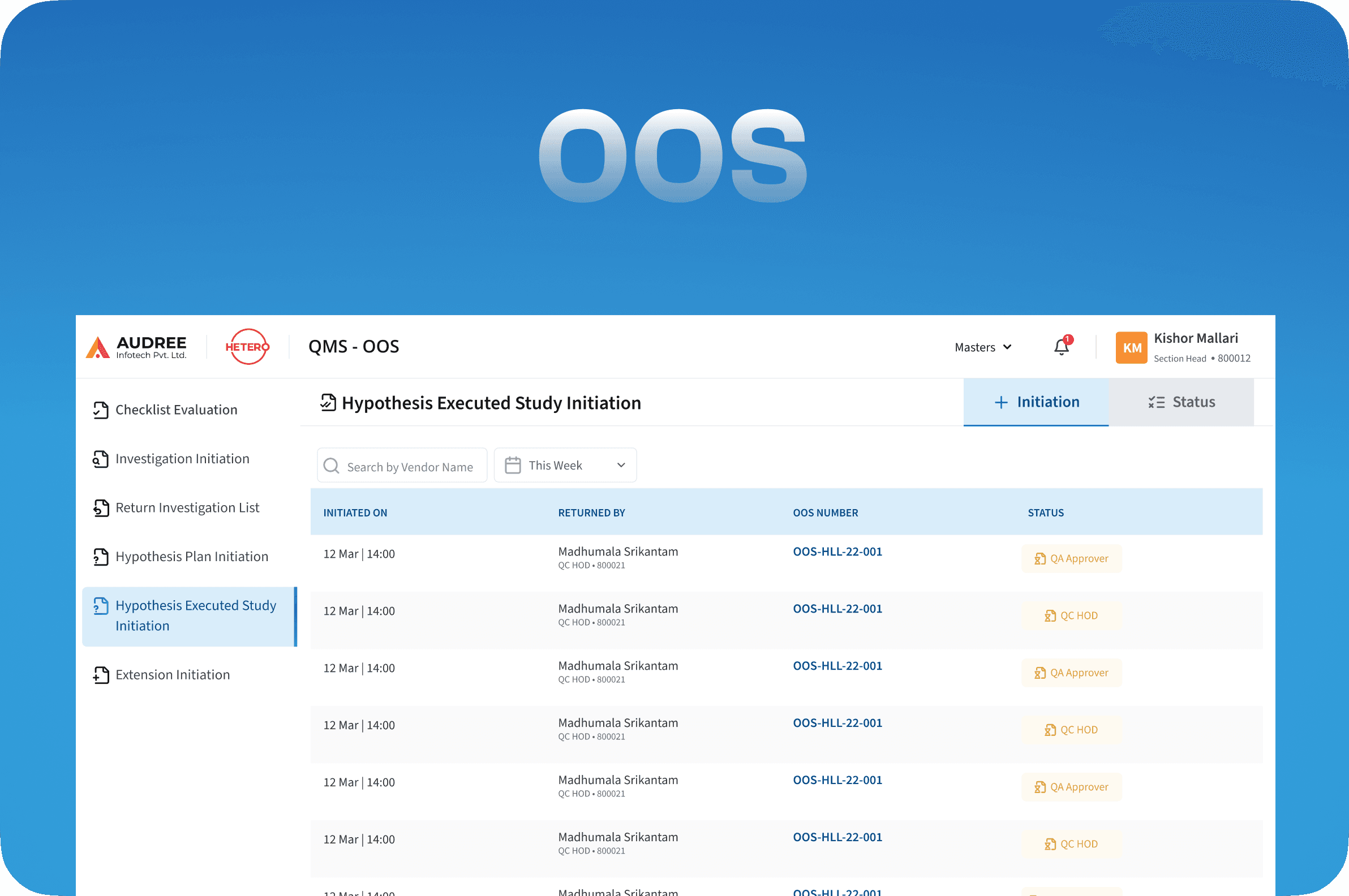Open first OOS-HLL-22-001 link
This screenshot has height=896, width=1349.
[x=837, y=552]
